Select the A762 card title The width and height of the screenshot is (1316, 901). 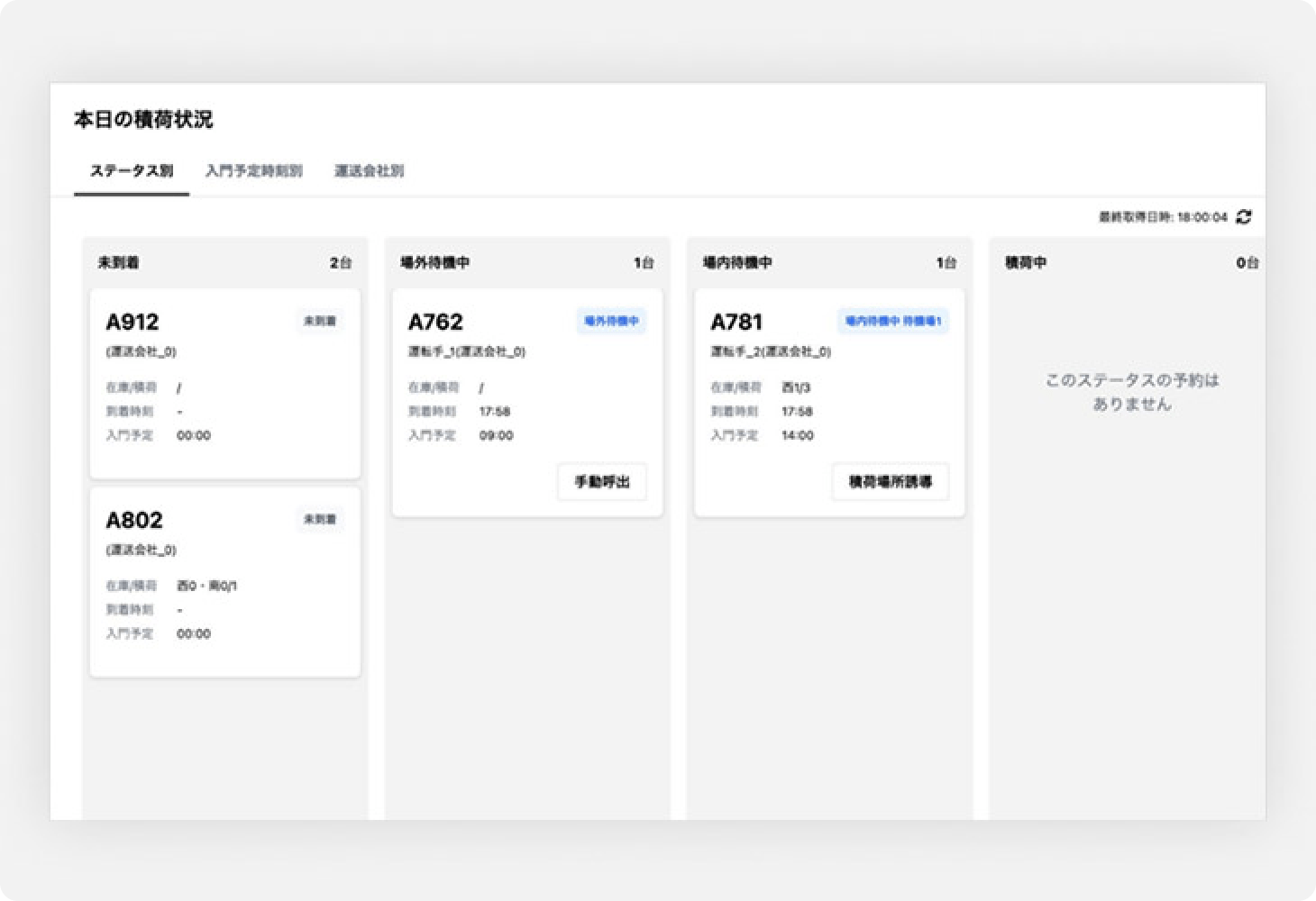[435, 322]
